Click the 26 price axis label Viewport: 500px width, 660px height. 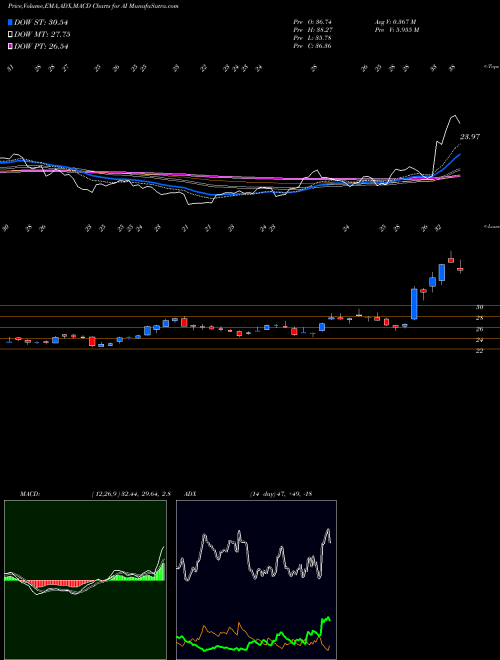(479, 329)
